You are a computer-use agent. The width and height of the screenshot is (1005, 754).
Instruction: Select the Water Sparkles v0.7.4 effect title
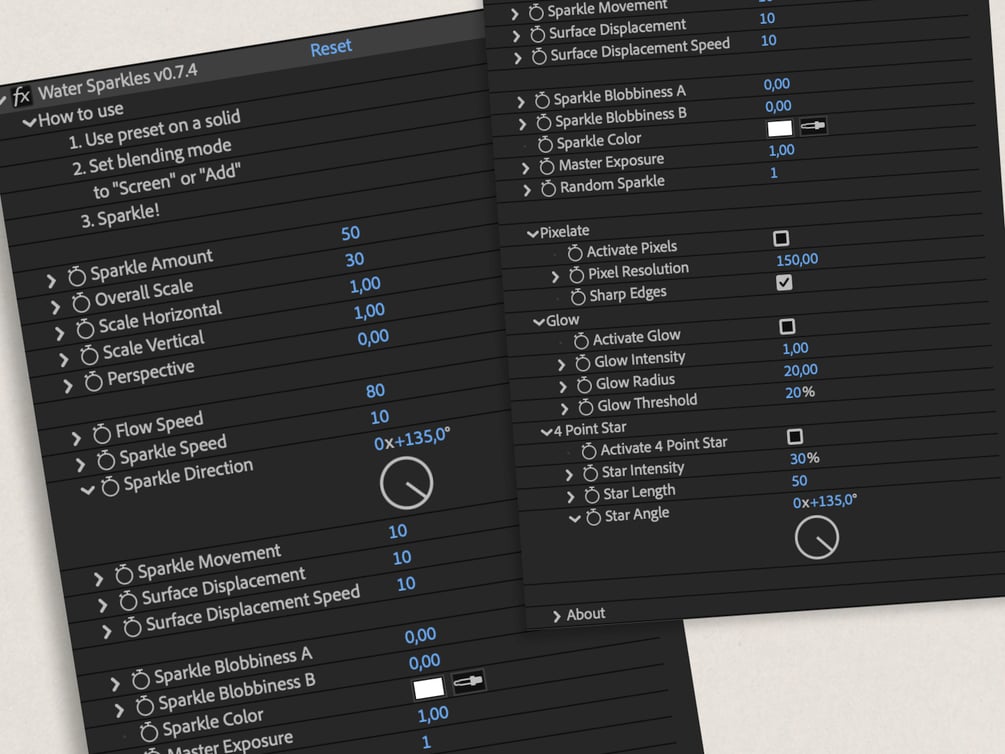coord(118,81)
